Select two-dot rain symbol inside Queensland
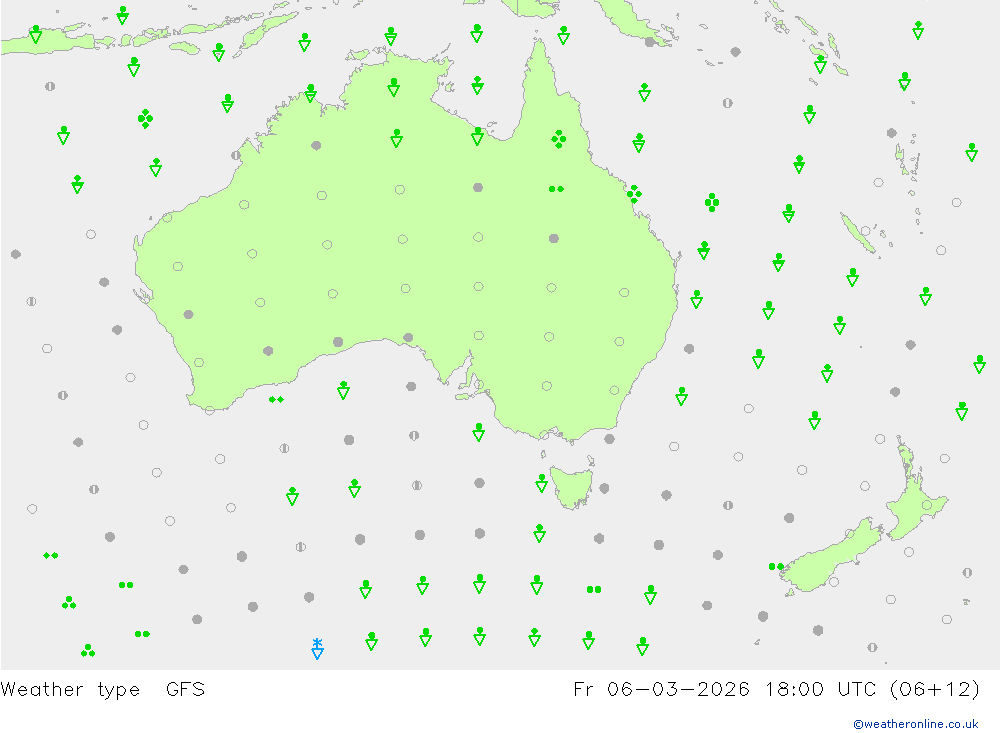 coord(556,189)
